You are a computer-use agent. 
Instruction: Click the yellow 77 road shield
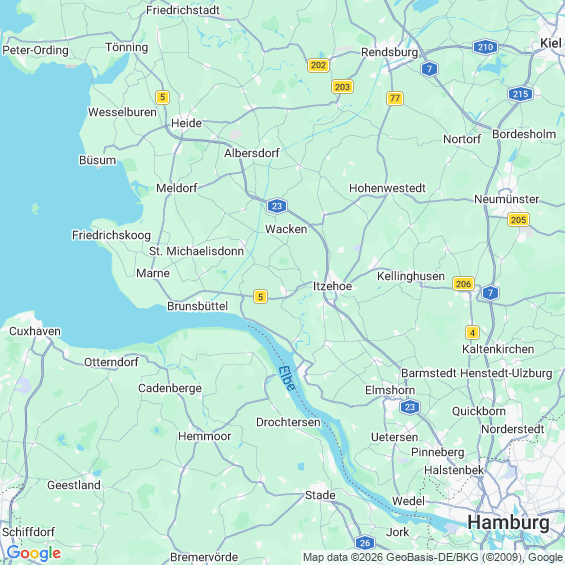pos(395,98)
